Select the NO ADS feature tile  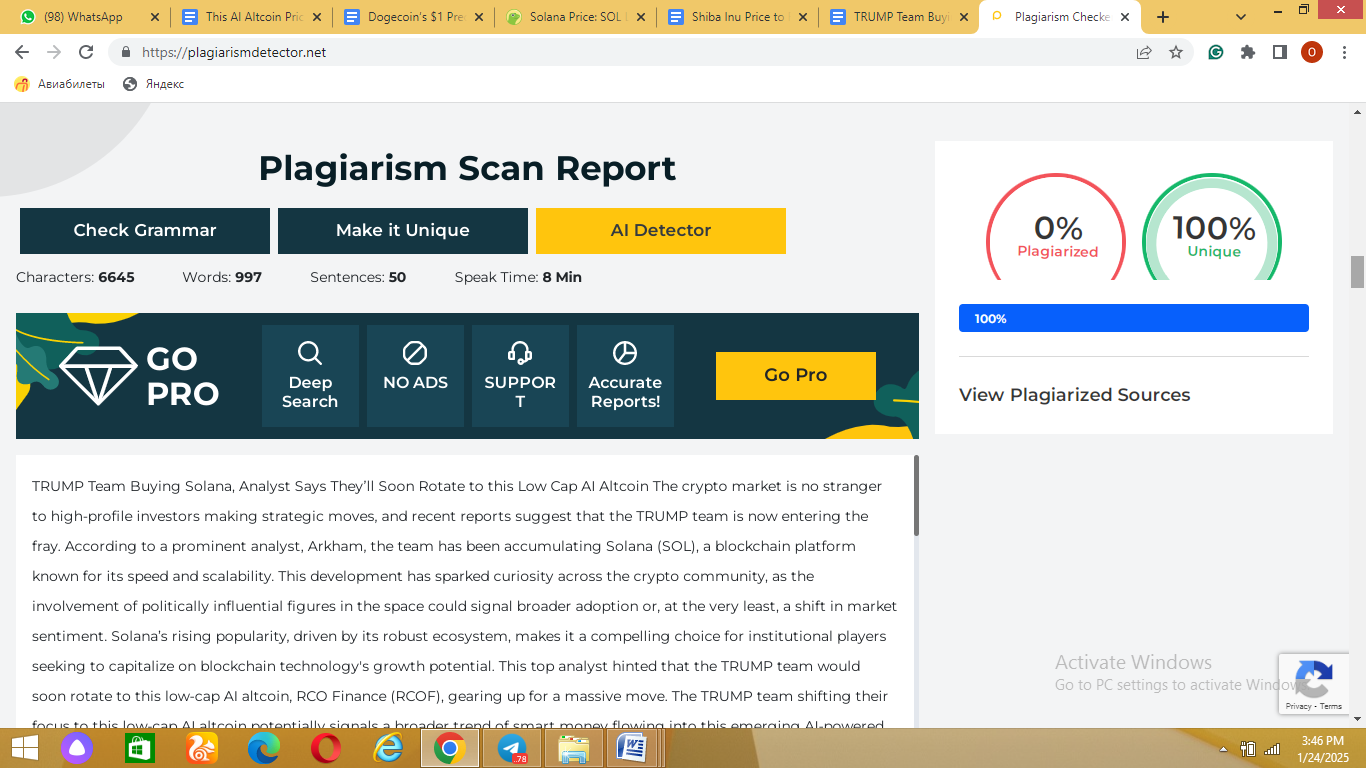415,376
